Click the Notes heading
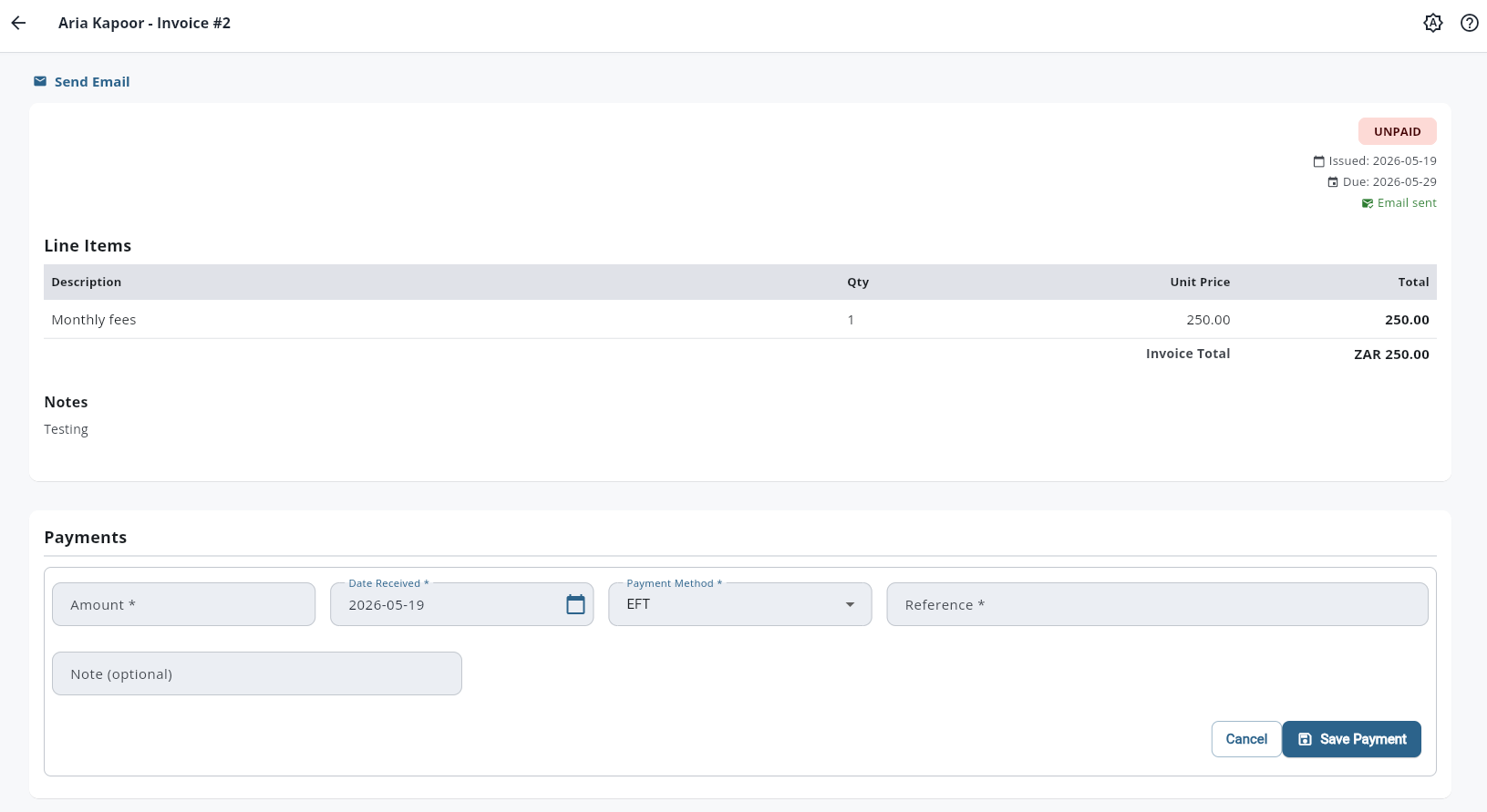The width and height of the screenshot is (1487, 812). (x=66, y=402)
